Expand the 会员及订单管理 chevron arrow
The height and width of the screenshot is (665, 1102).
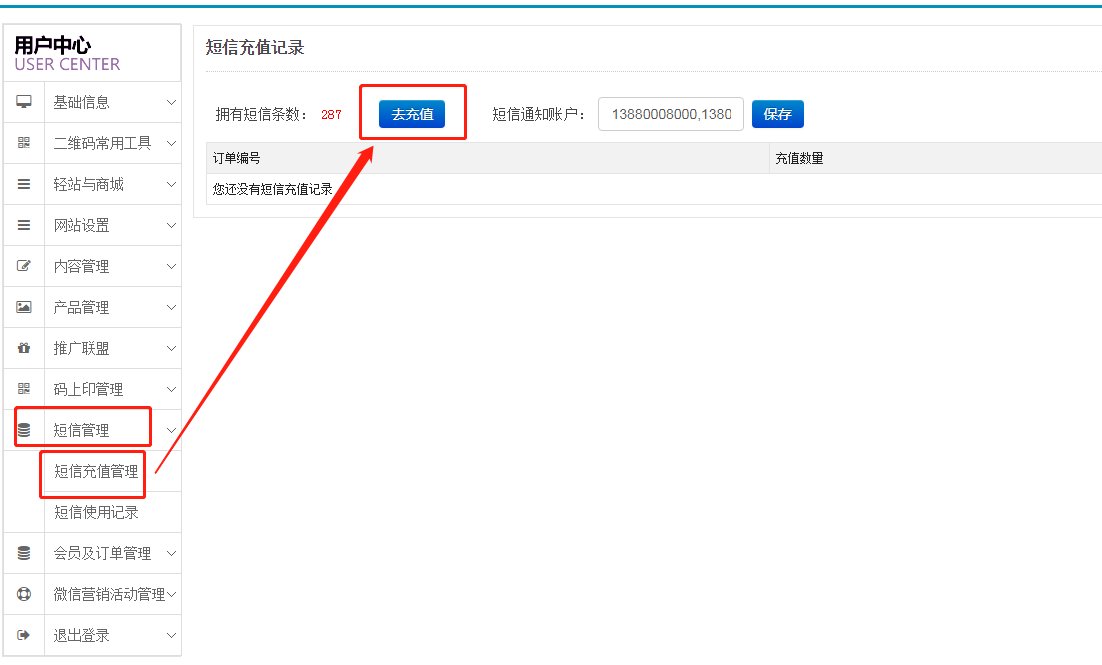(171, 553)
